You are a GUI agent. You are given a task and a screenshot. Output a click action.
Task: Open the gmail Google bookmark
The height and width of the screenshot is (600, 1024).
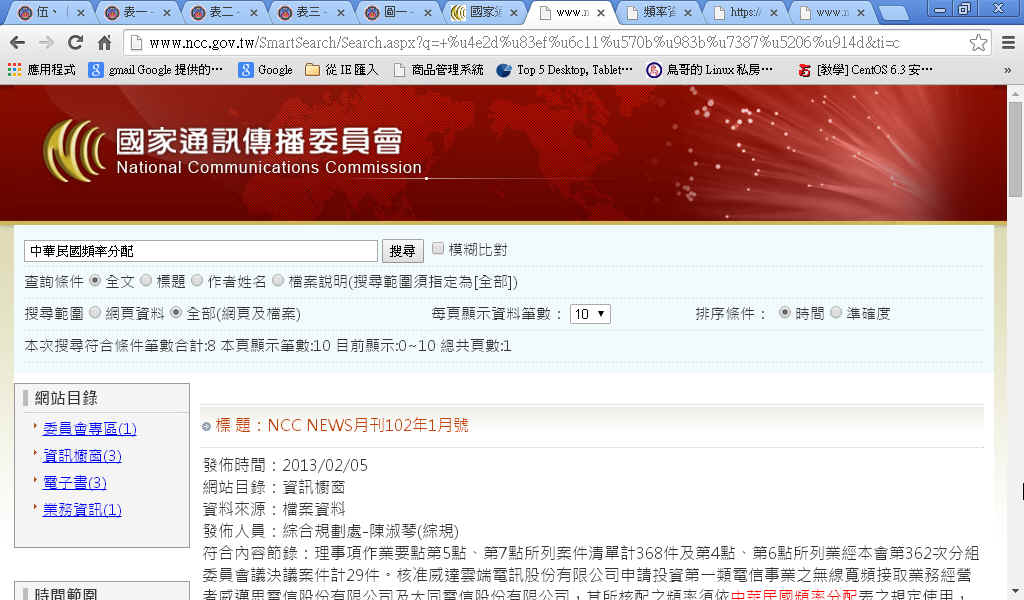pos(155,70)
